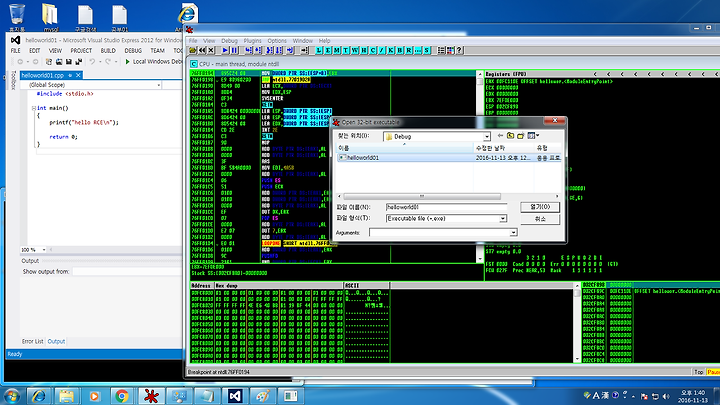The width and height of the screenshot is (720, 405).
Task: Click the Arguments input field
Action: (x=440, y=233)
